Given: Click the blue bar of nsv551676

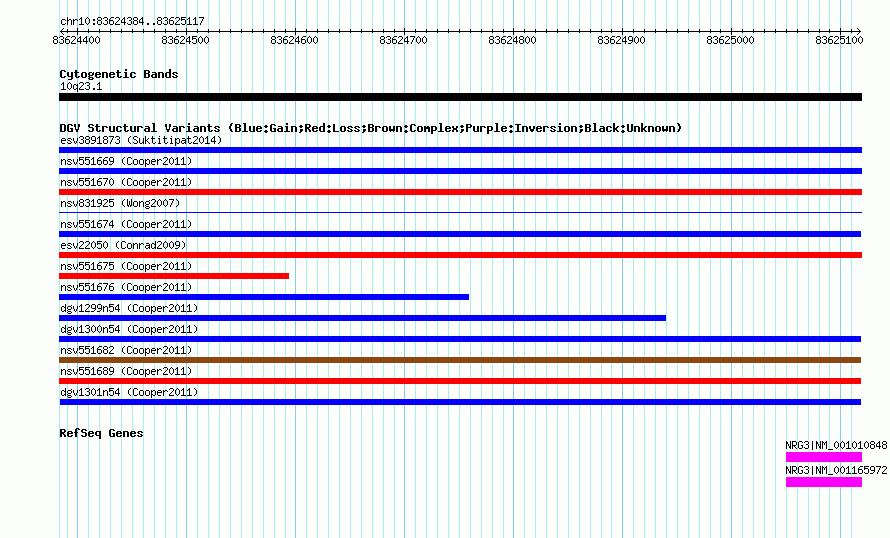Looking at the screenshot, I should pos(264,297).
